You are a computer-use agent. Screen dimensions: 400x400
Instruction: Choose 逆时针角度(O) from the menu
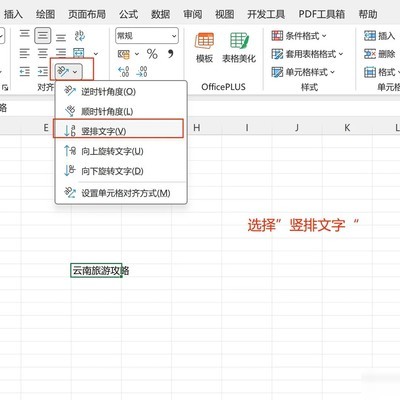pos(121,91)
